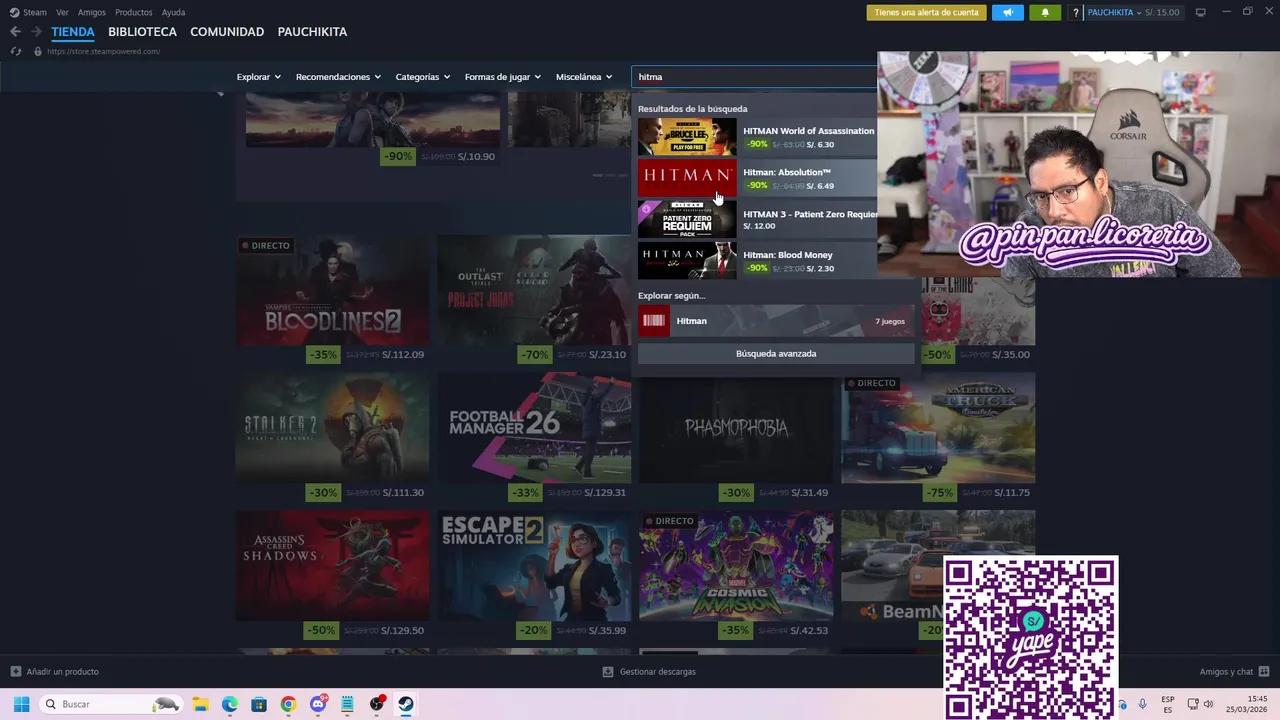Open Discord from taskbar
This screenshot has width=1280, height=720.
(x=318, y=704)
